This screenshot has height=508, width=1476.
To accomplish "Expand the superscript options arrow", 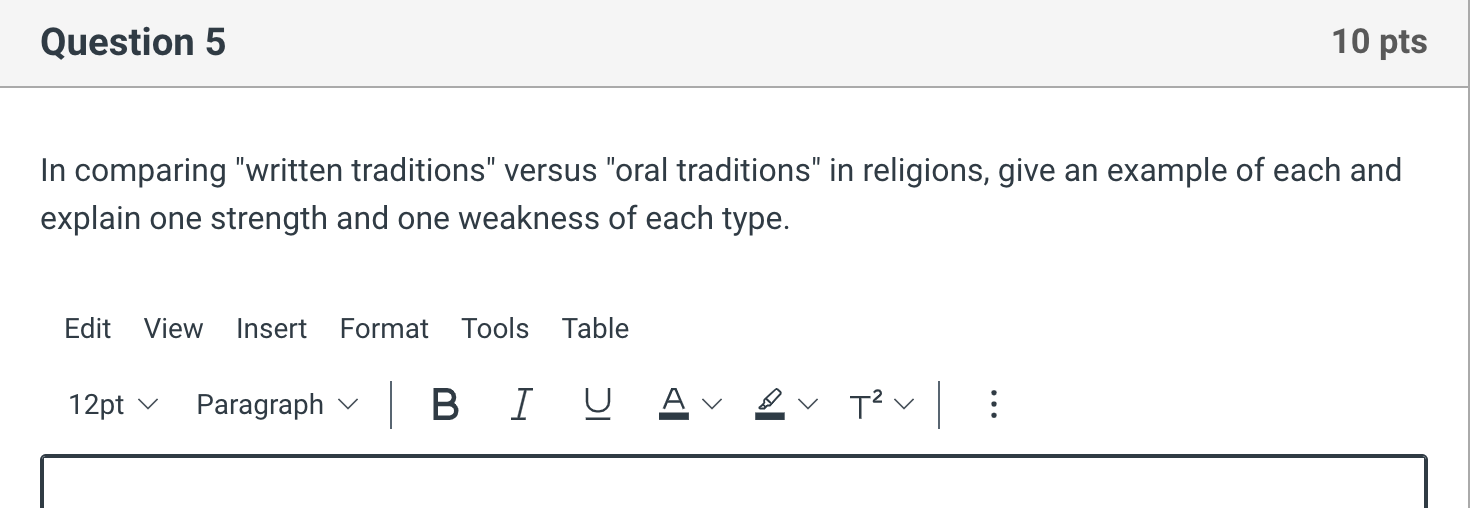I will click(x=904, y=405).
